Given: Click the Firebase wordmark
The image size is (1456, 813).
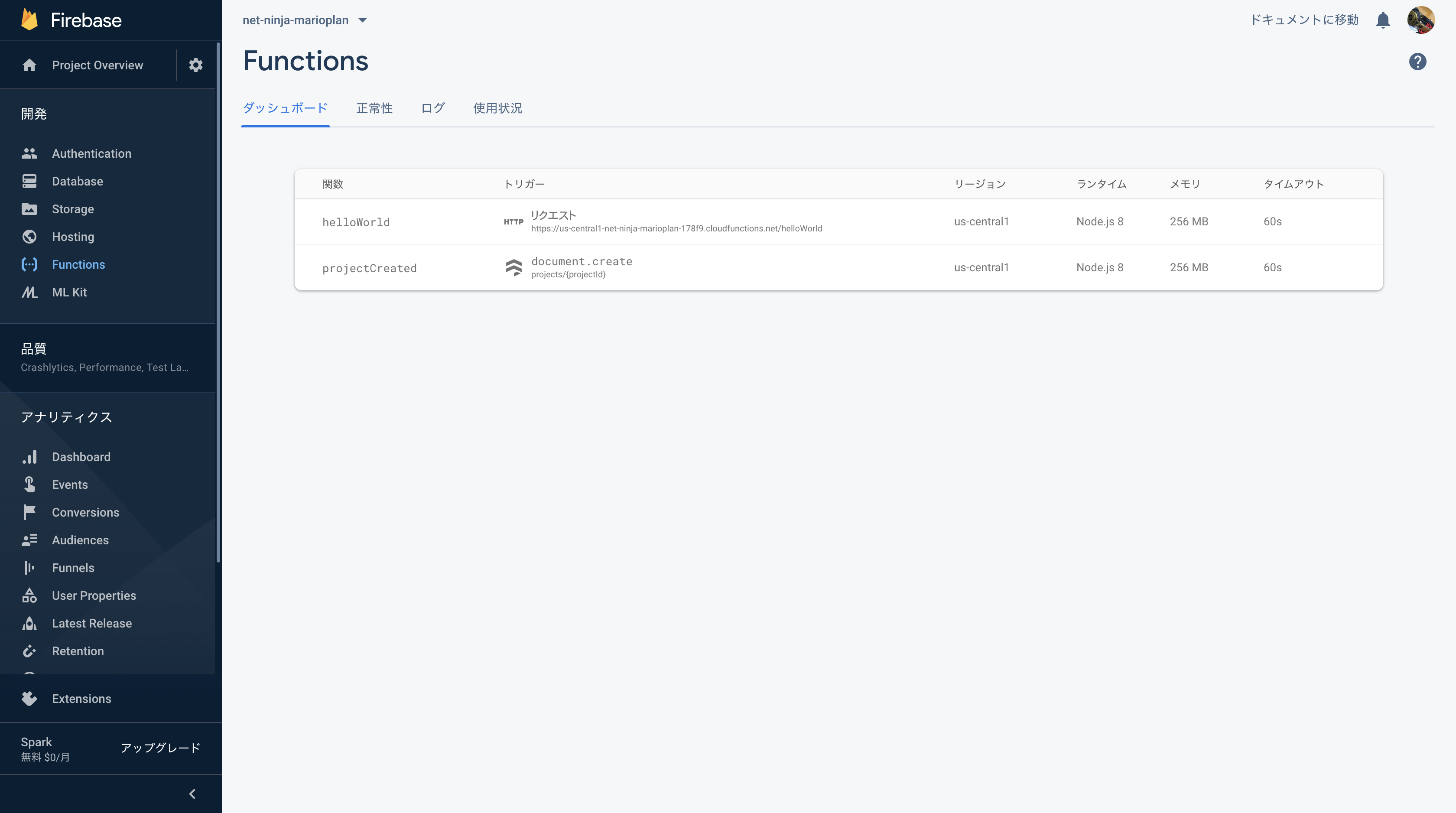Looking at the screenshot, I should [86, 20].
